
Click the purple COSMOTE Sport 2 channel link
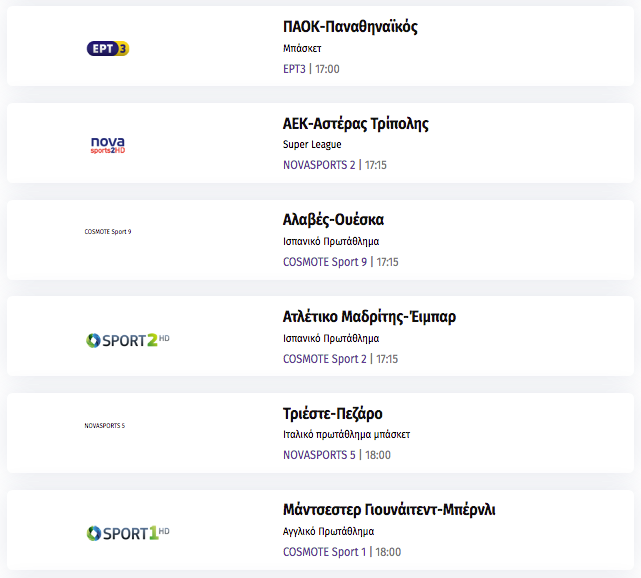(x=325, y=358)
